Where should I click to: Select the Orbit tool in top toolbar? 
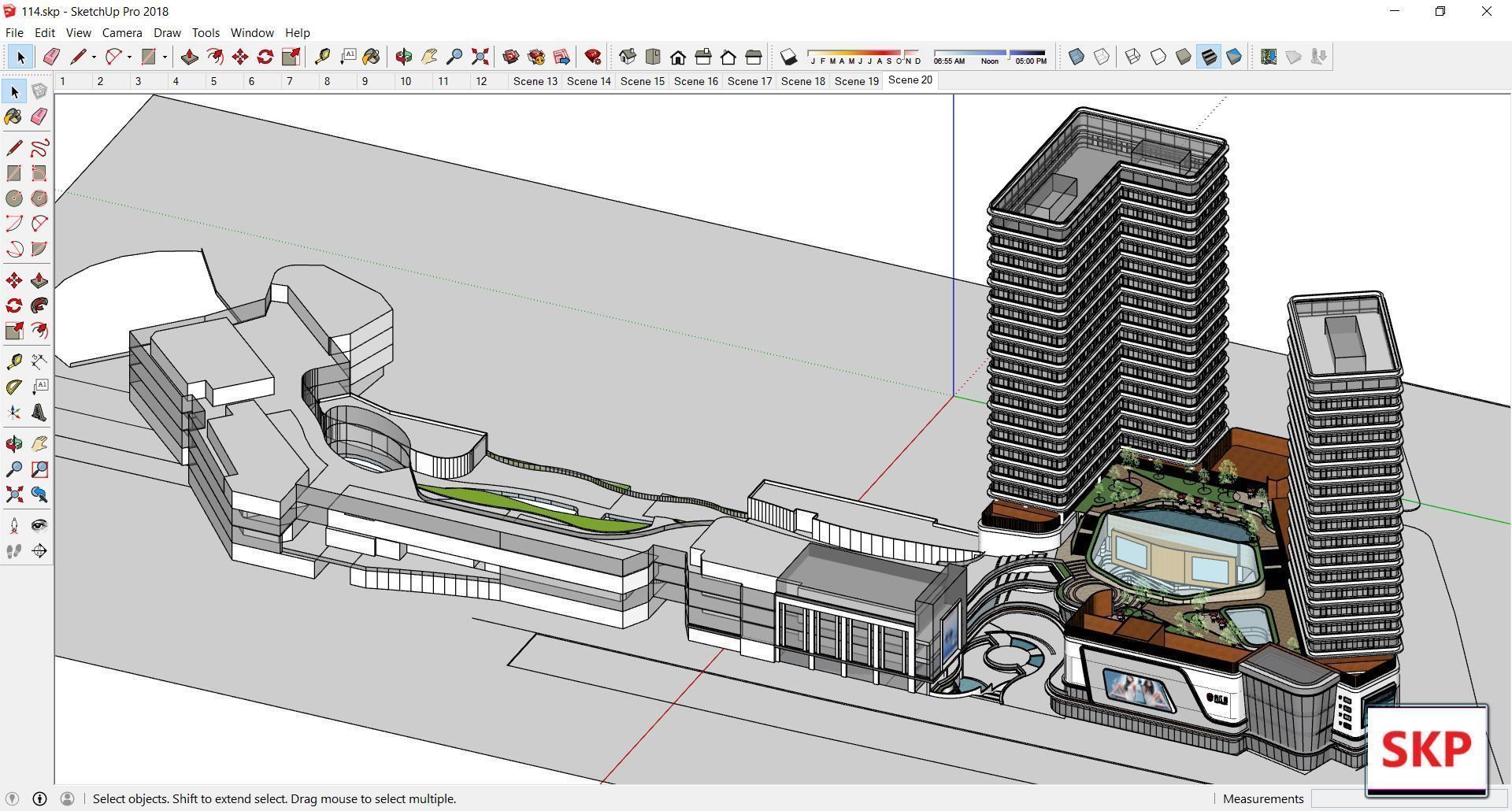404,57
